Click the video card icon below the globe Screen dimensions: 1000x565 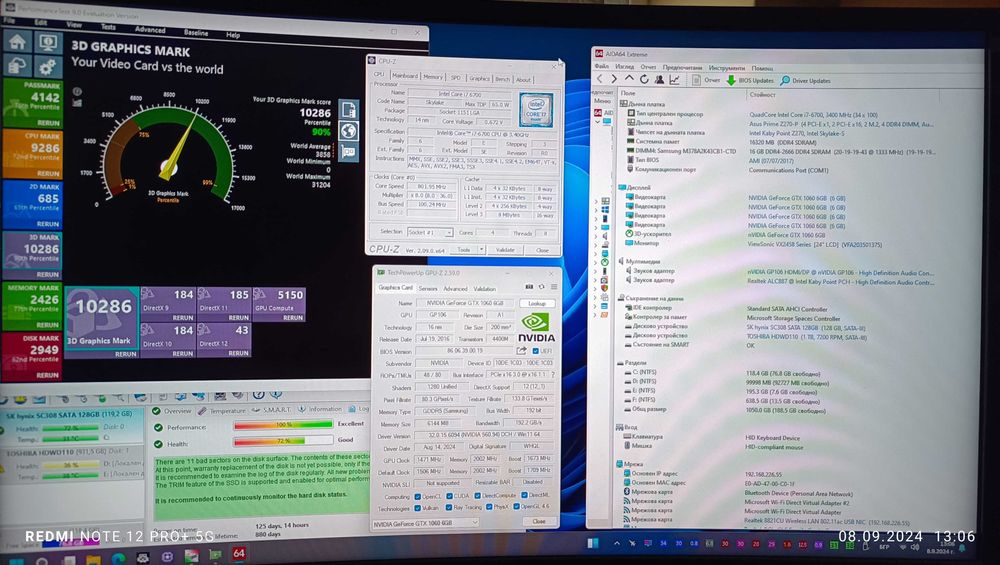click(x=348, y=152)
